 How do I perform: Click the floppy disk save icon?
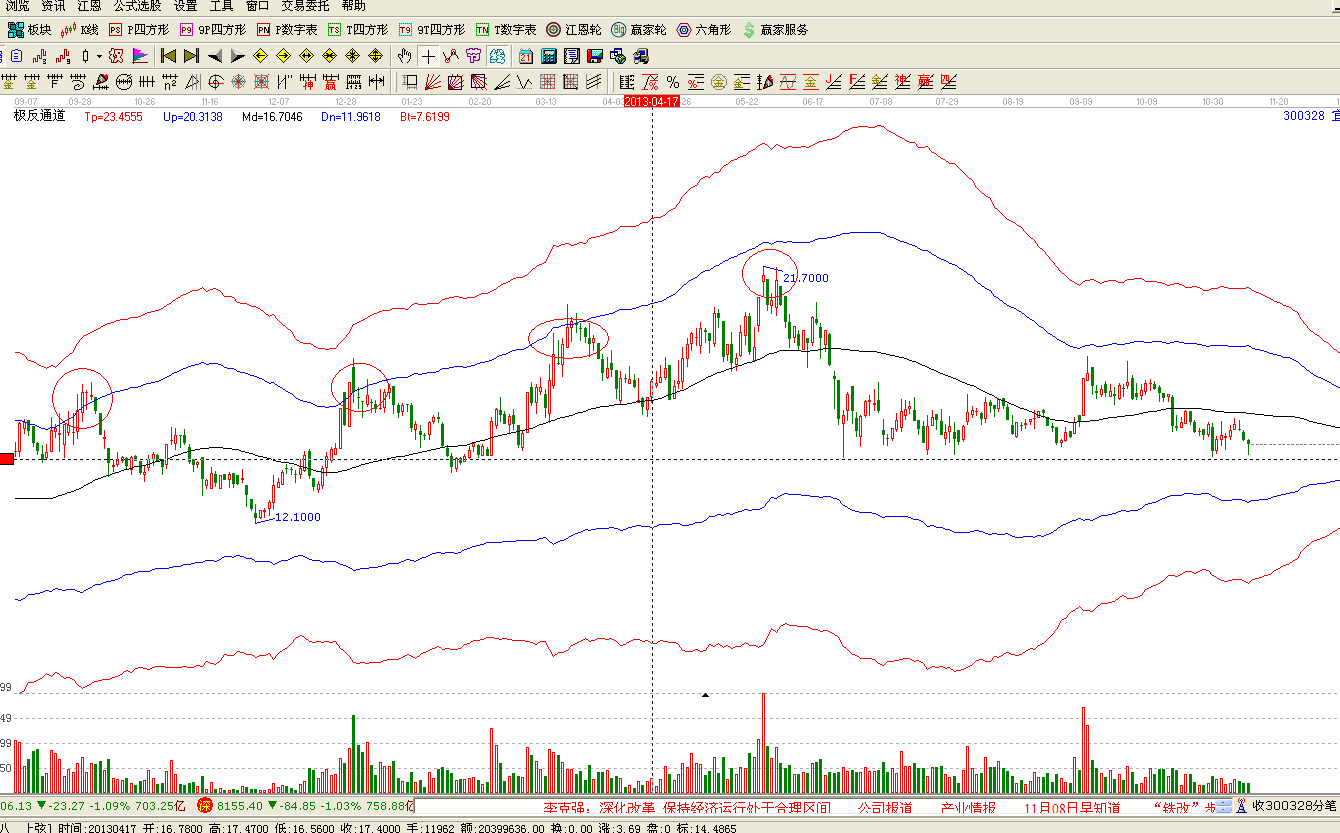(594, 56)
